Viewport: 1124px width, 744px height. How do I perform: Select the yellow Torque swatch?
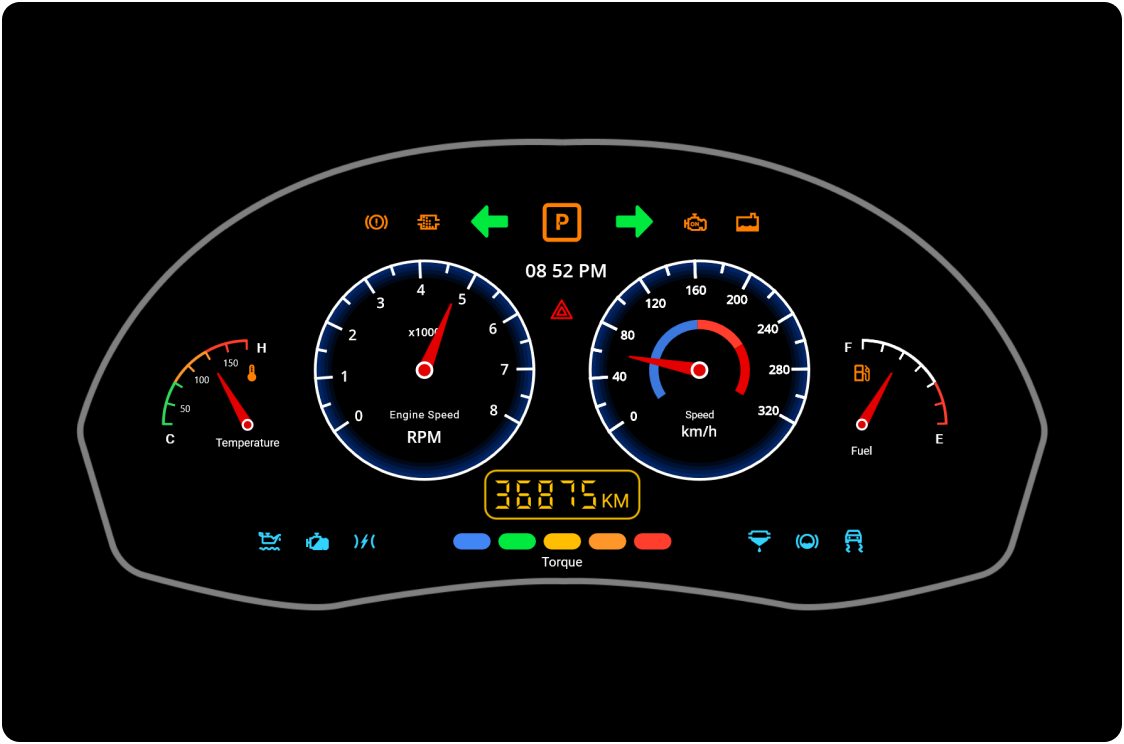click(x=562, y=541)
